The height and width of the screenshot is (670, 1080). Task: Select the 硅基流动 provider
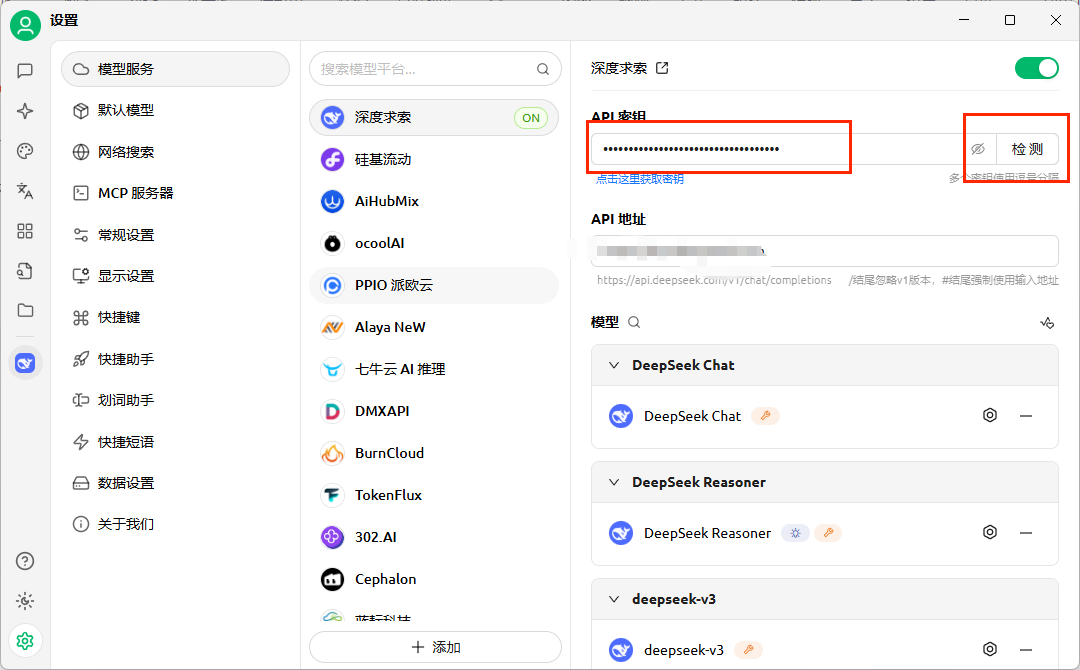(x=434, y=160)
